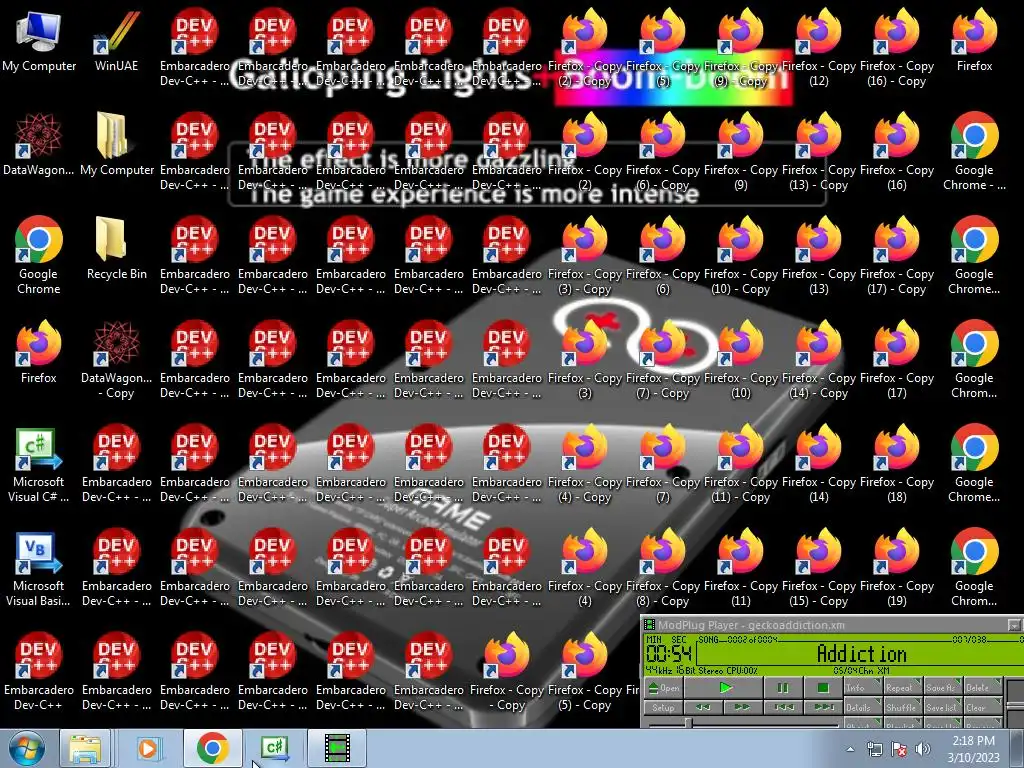Open Windows Media Player from the taskbar
The height and width of the screenshot is (768, 1024).
click(148, 748)
